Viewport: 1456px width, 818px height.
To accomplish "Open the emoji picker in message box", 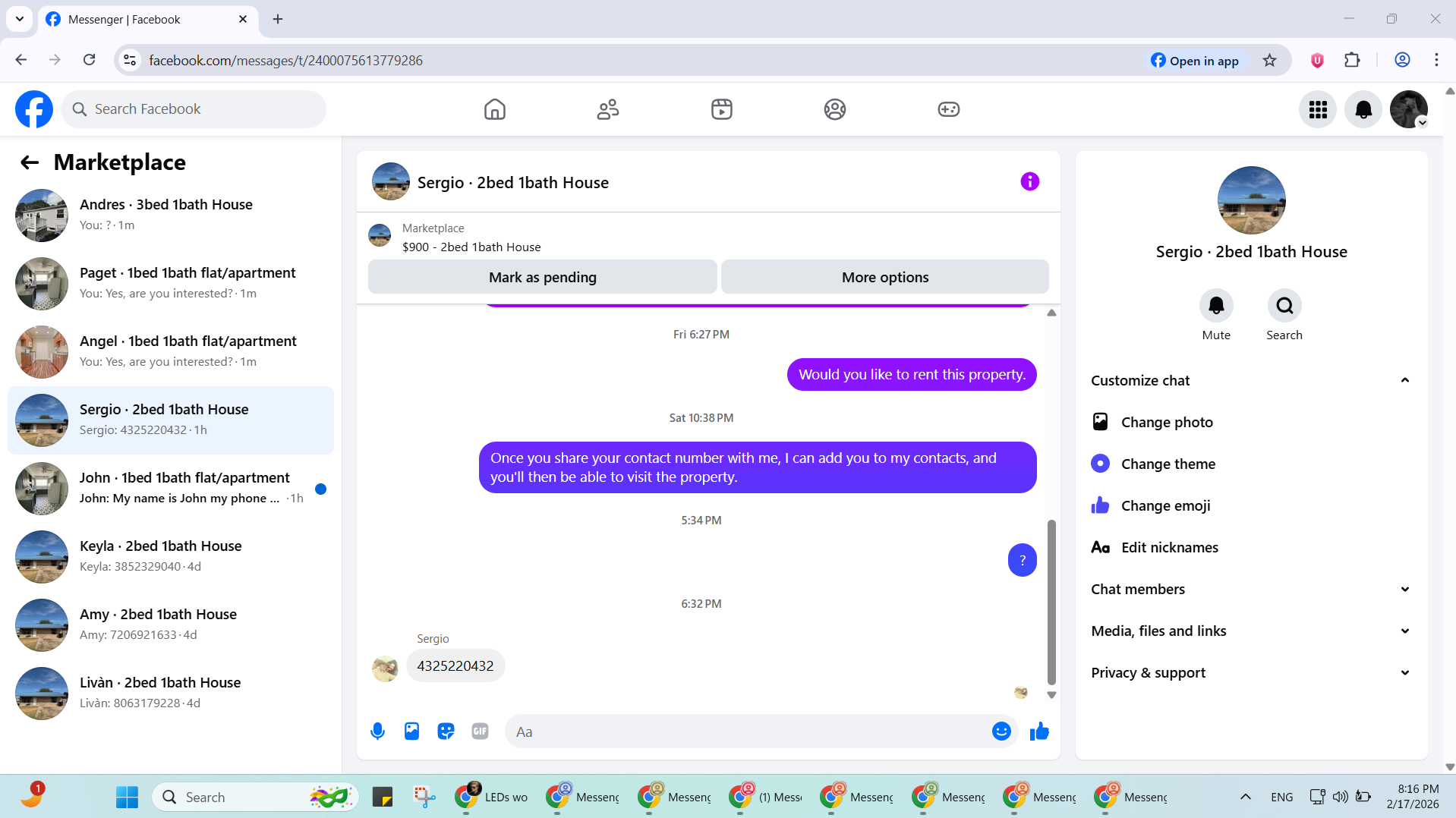I will click(x=1001, y=731).
